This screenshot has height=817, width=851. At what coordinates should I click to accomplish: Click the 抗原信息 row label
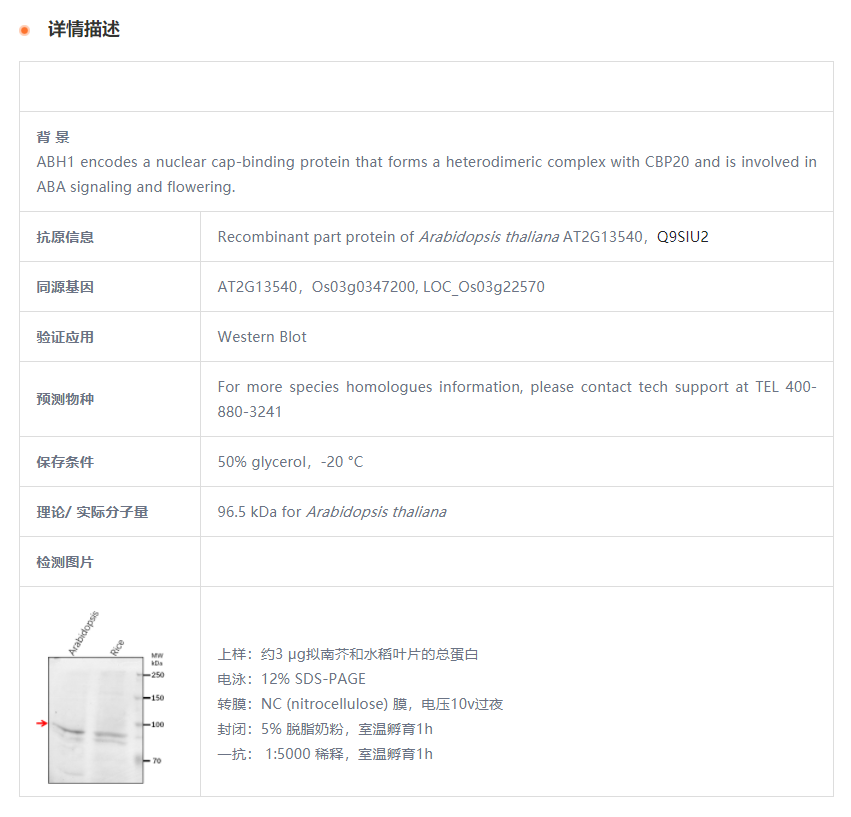tap(65, 237)
